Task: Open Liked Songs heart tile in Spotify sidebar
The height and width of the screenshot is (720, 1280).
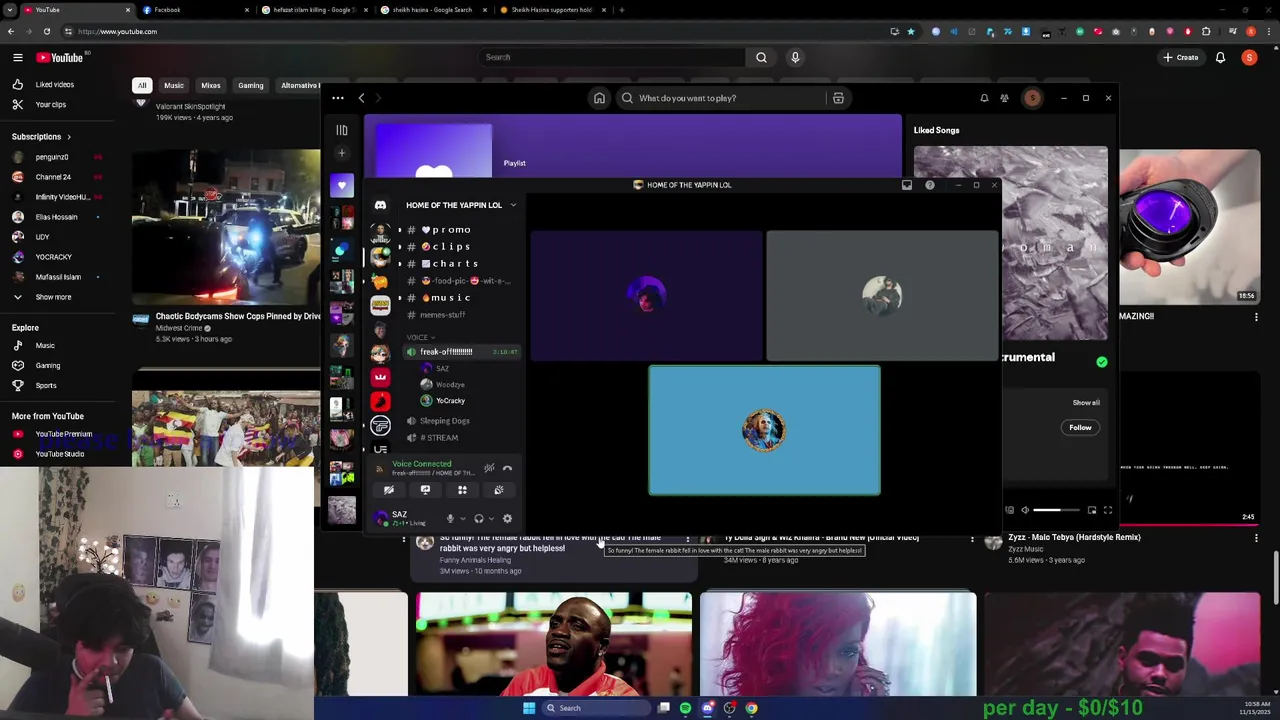Action: point(342,185)
